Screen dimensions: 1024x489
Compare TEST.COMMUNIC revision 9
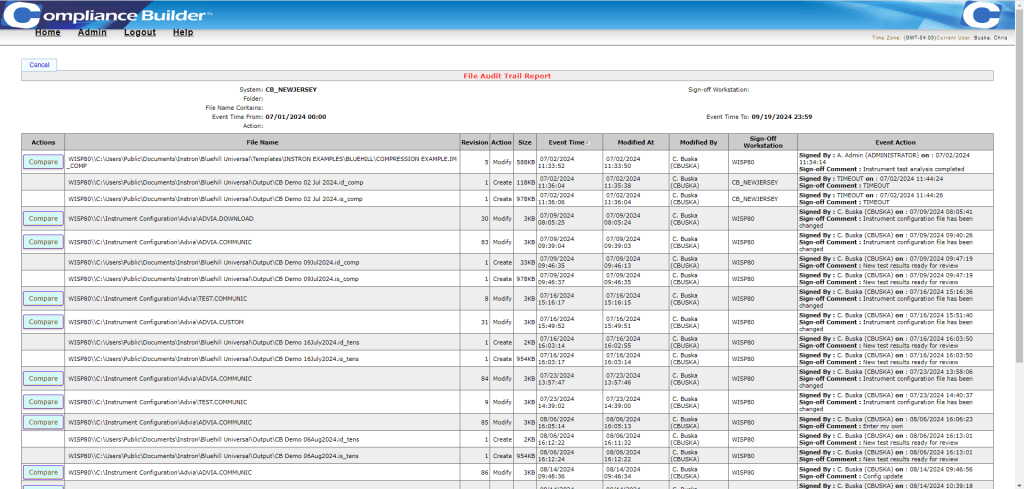click(x=43, y=402)
